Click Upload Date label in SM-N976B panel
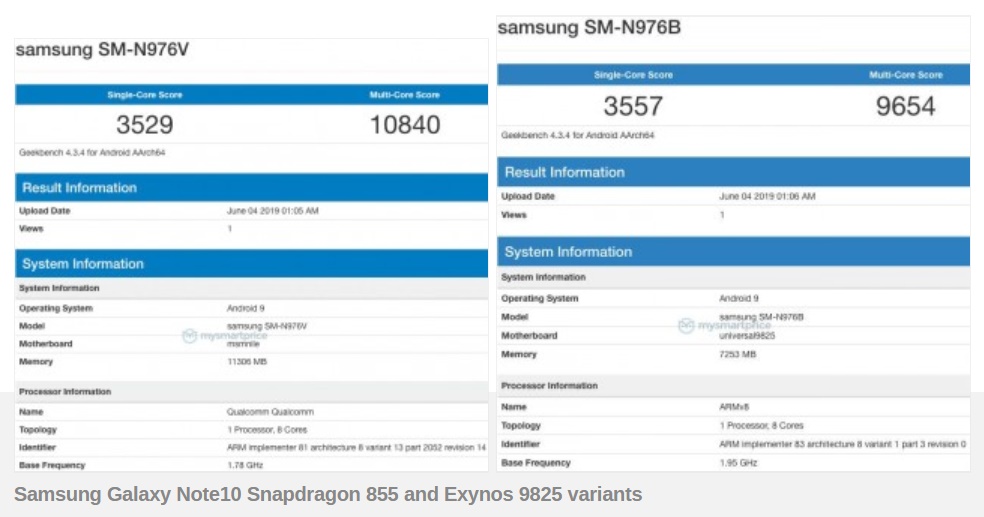This screenshot has width=984, height=517. coord(528,196)
